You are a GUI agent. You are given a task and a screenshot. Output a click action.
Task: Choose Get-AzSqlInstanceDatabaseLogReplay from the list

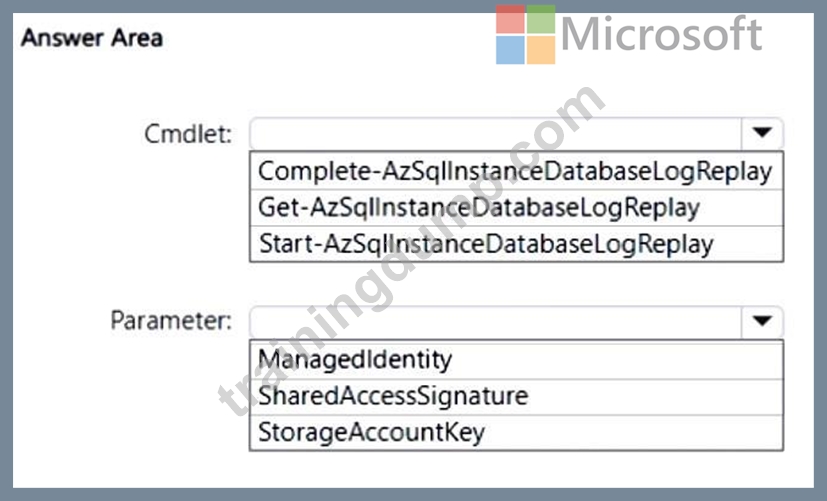tap(516, 207)
